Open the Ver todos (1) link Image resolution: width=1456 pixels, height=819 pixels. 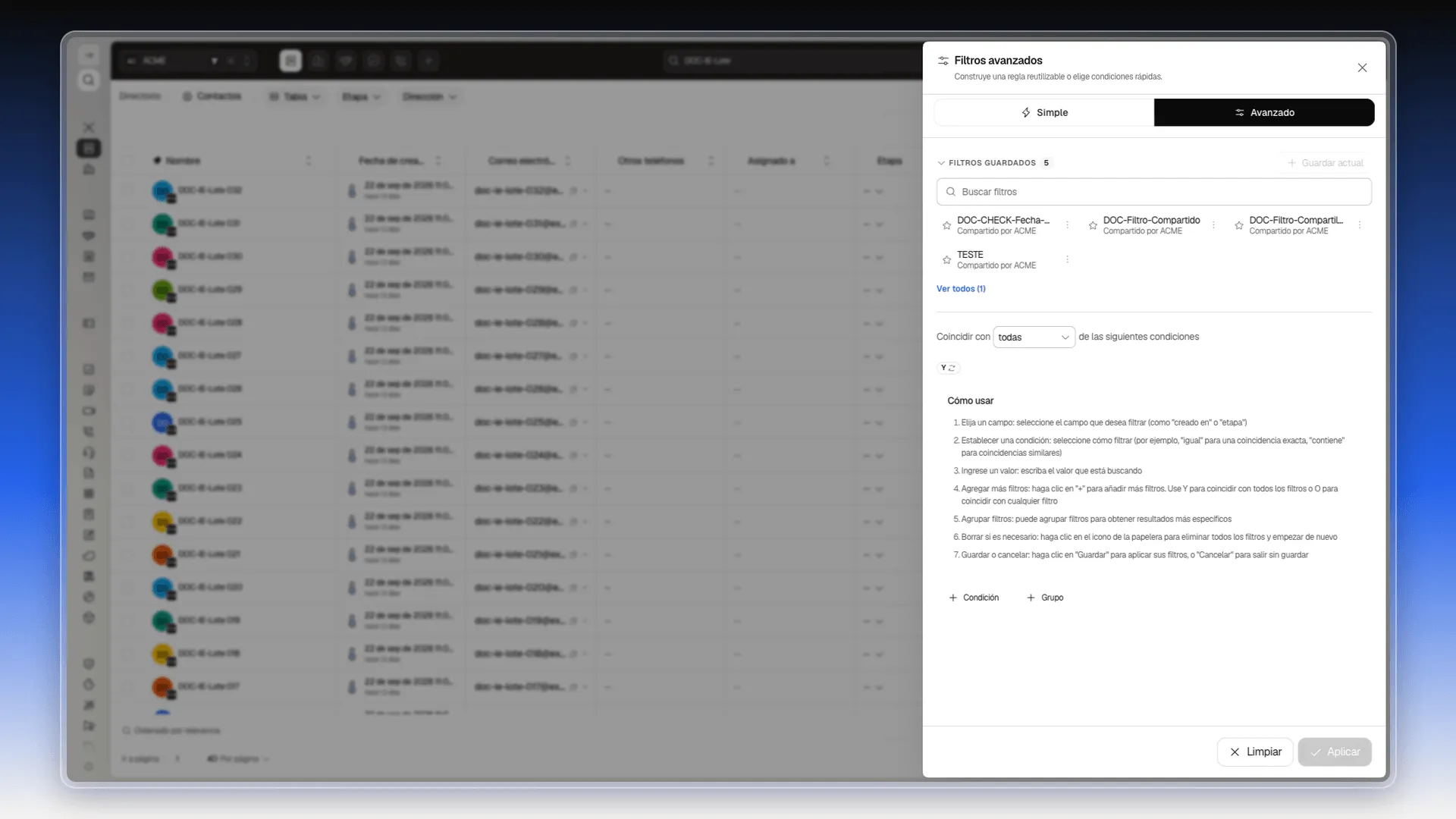coord(961,289)
